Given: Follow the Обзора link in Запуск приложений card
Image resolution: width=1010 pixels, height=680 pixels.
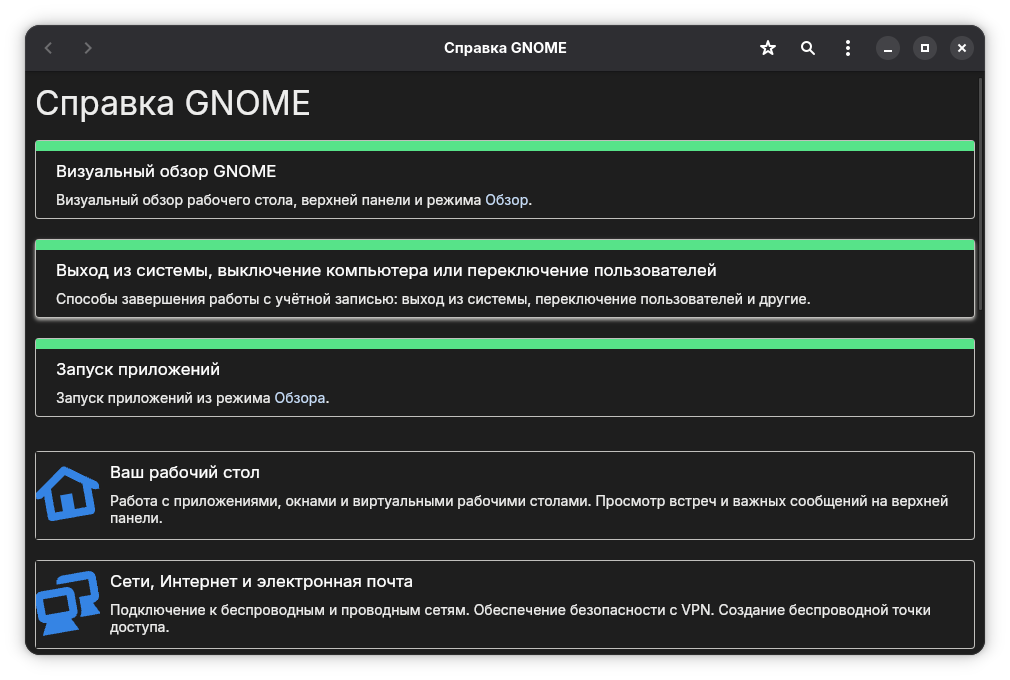Looking at the screenshot, I should [x=300, y=398].
